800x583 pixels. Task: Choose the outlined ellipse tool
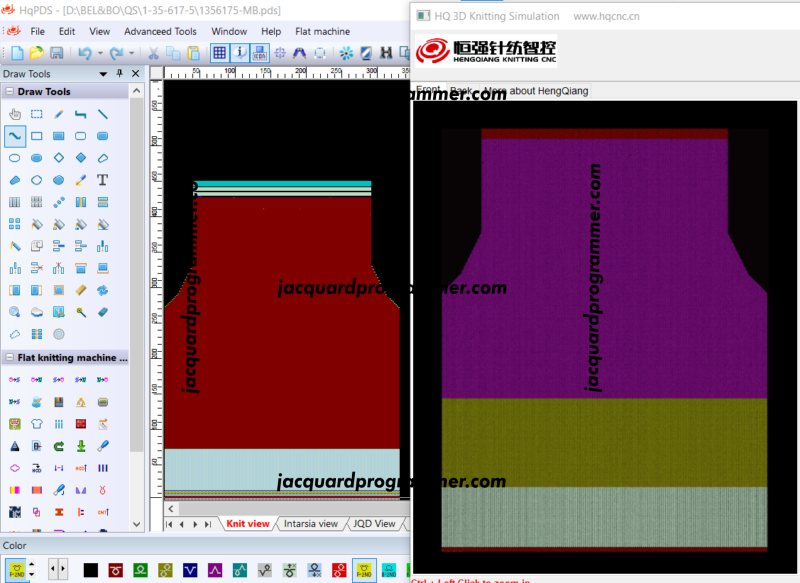coord(15,158)
